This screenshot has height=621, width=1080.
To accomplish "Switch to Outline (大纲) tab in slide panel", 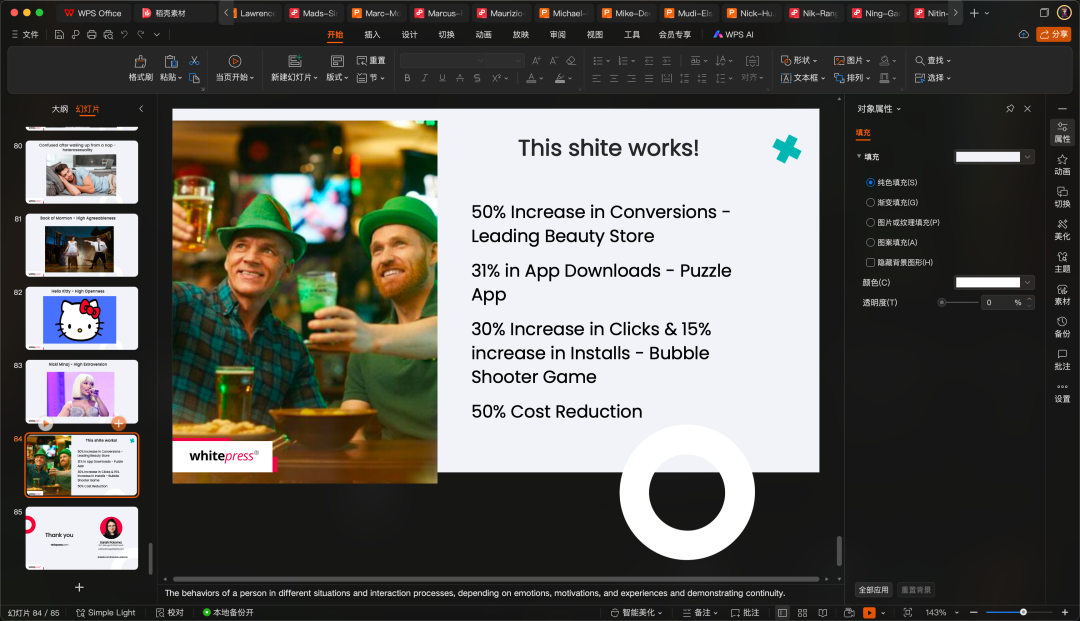I will click(60, 109).
